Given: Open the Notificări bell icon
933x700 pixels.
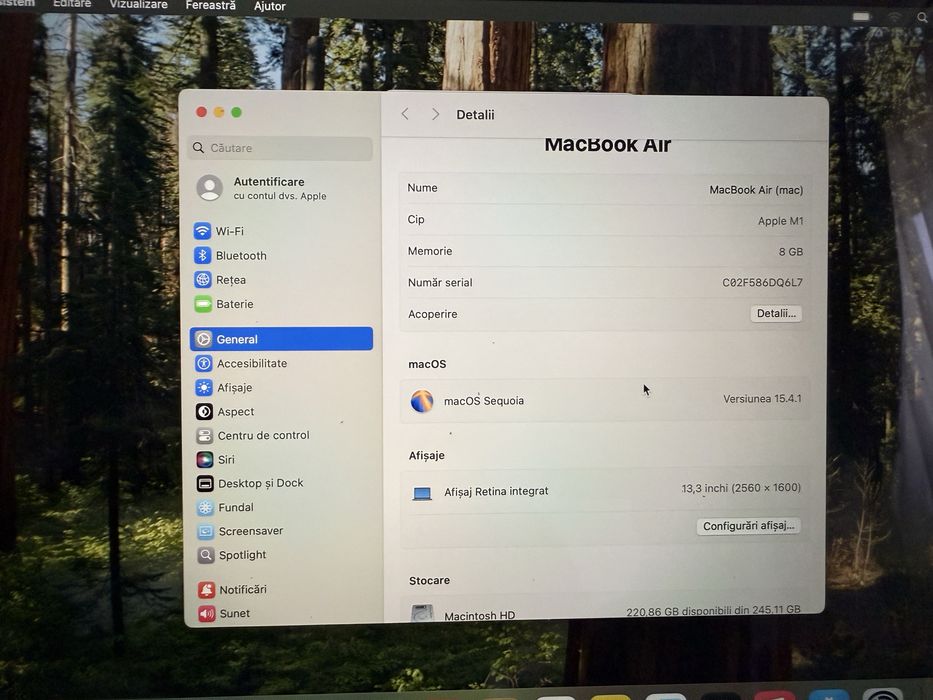Looking at the screenshot, I should point(206,589).
